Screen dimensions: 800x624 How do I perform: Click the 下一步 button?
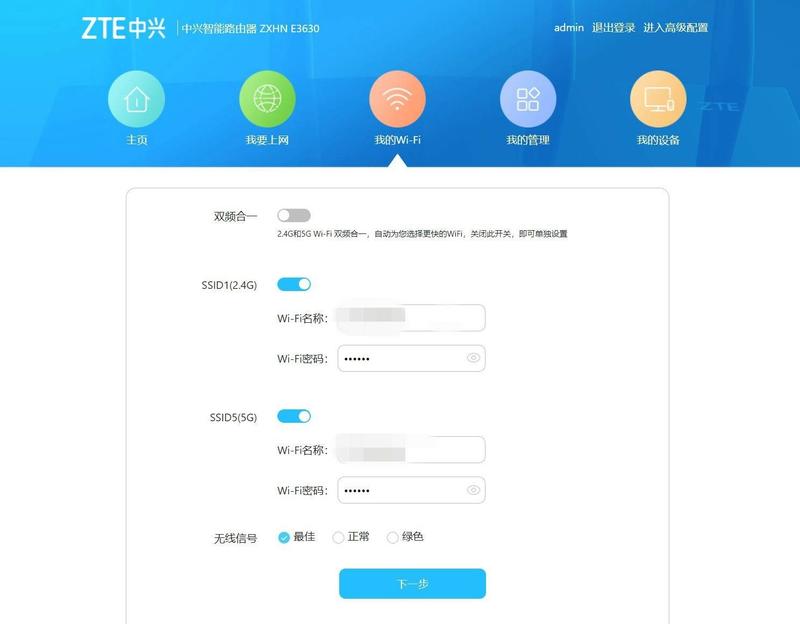(x=412, y=584)
